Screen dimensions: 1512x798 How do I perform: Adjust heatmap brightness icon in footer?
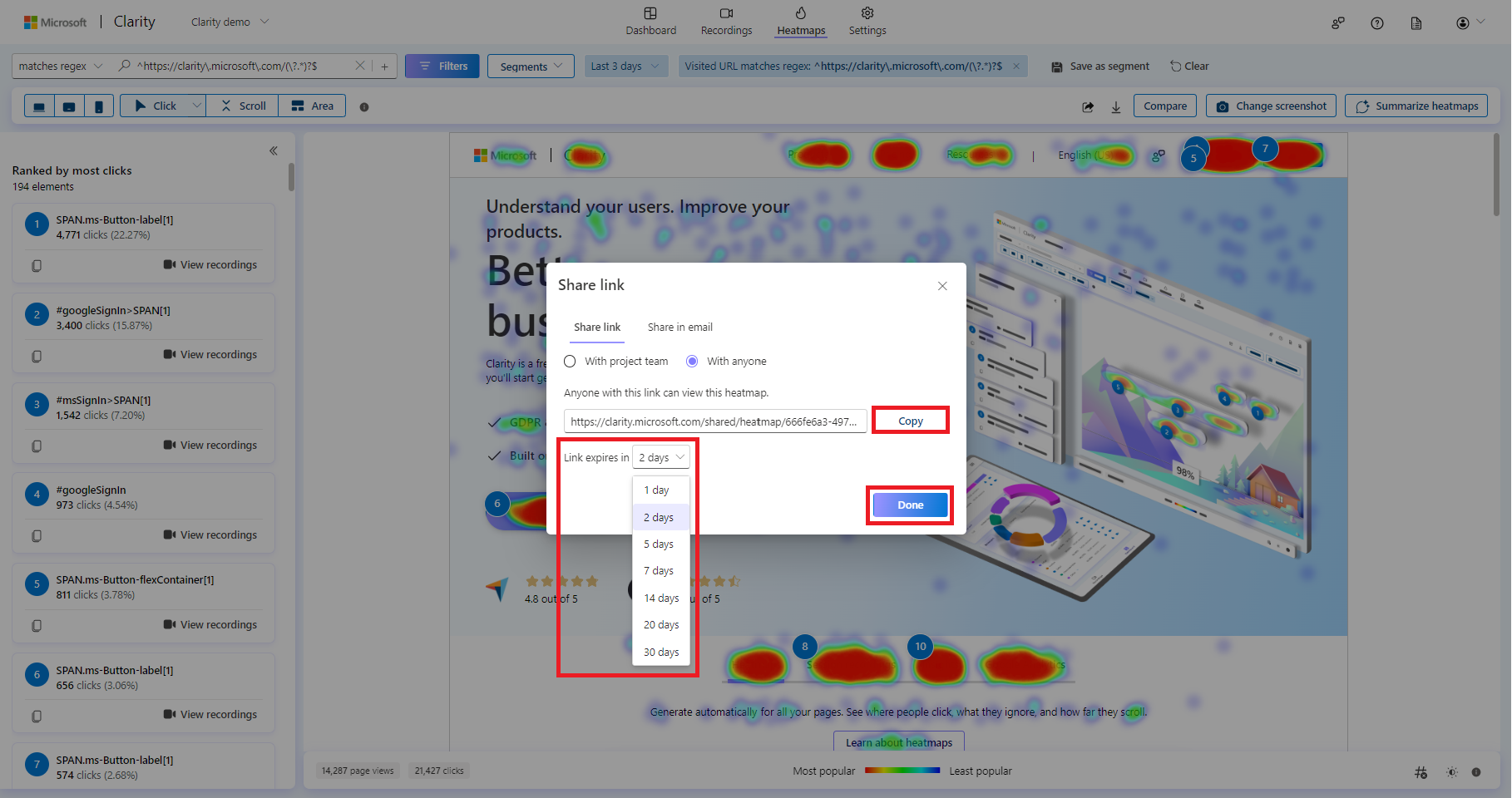tap(1452, 772)
